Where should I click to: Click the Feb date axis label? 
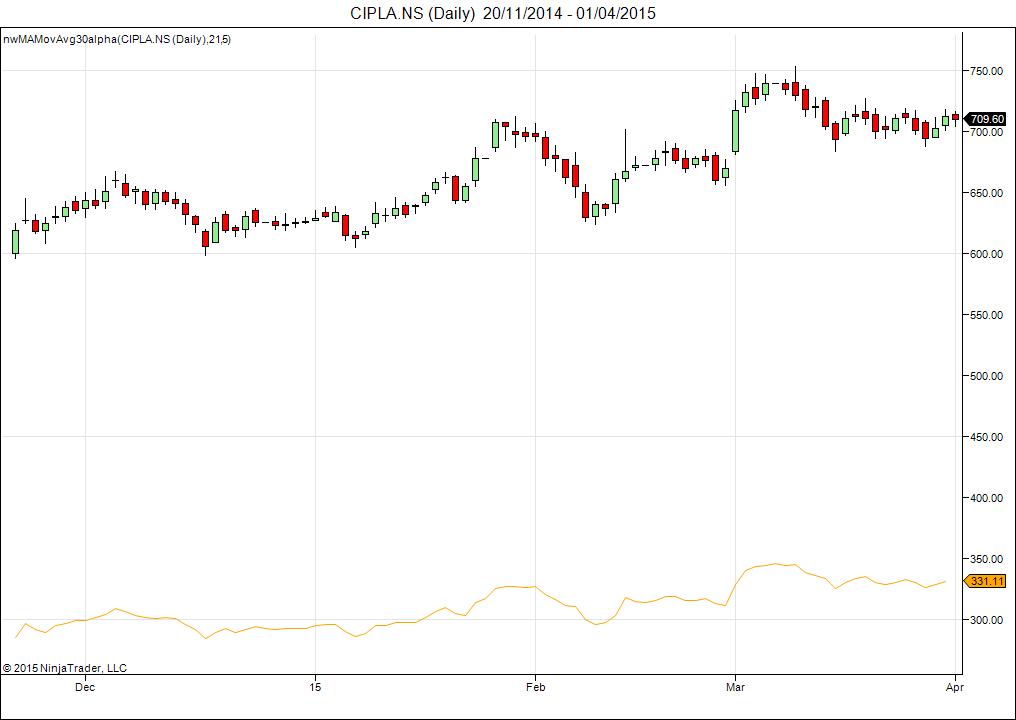pos(535,687)
